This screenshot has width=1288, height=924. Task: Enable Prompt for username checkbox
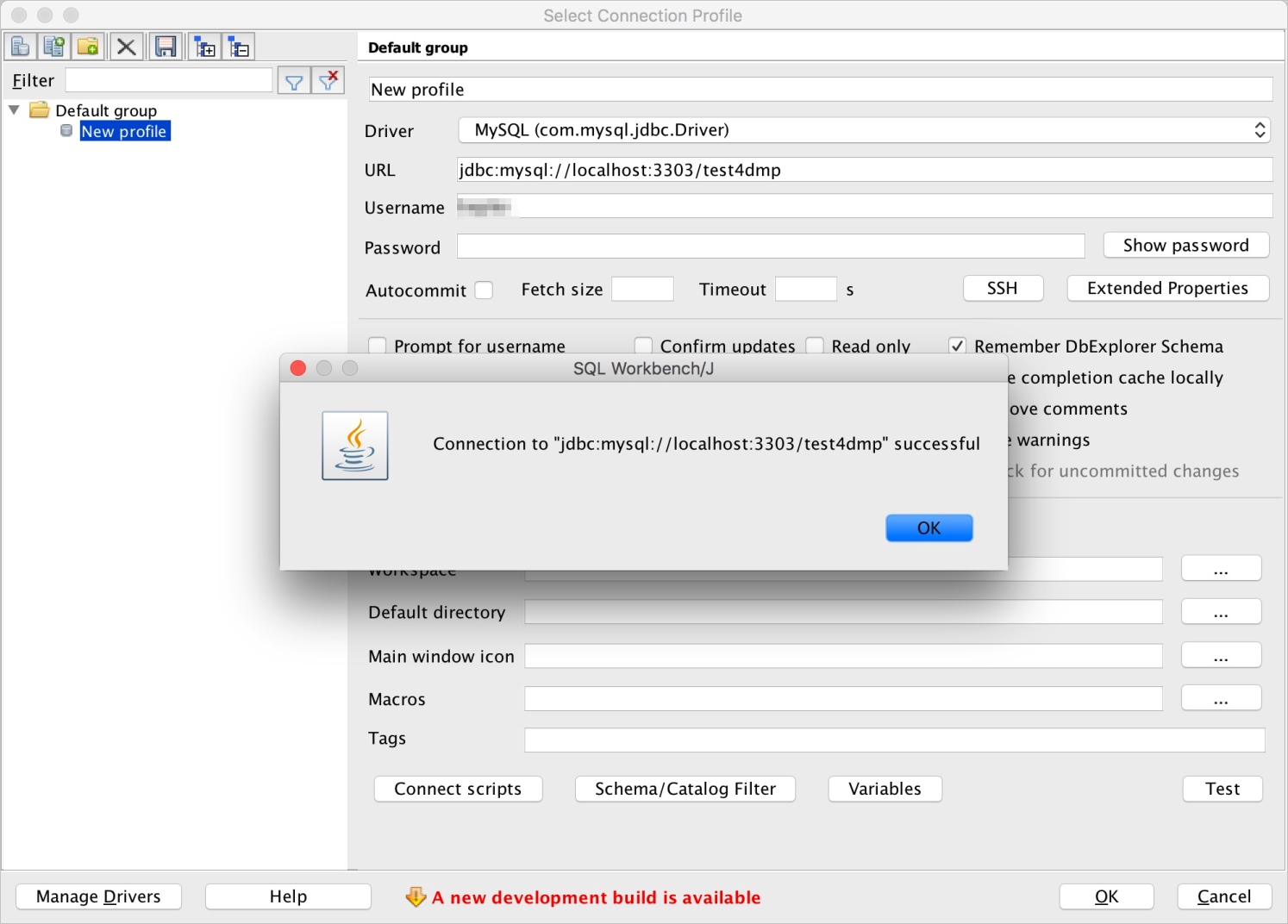(377, 346)
